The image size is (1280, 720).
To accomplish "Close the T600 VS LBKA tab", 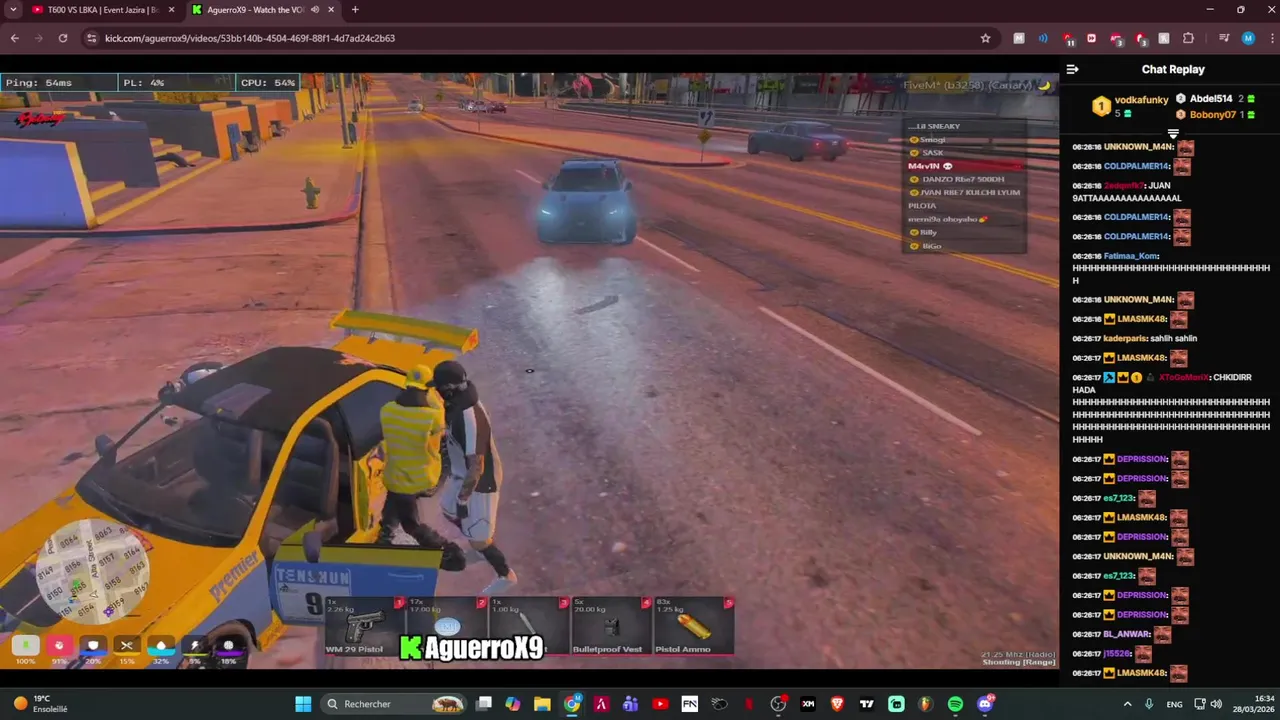I will 169,10.
